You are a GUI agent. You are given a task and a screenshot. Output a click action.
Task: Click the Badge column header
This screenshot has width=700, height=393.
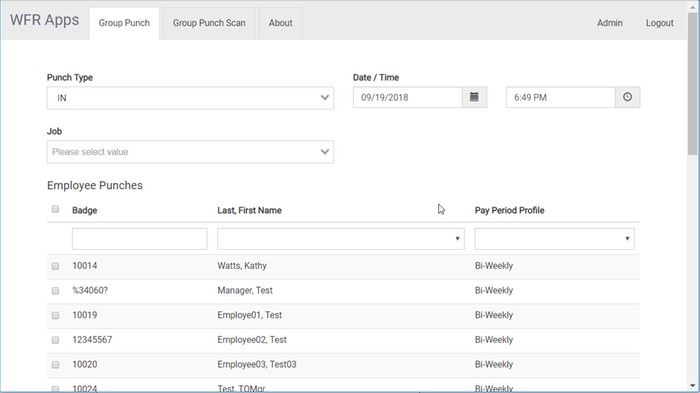click(84, 210)
